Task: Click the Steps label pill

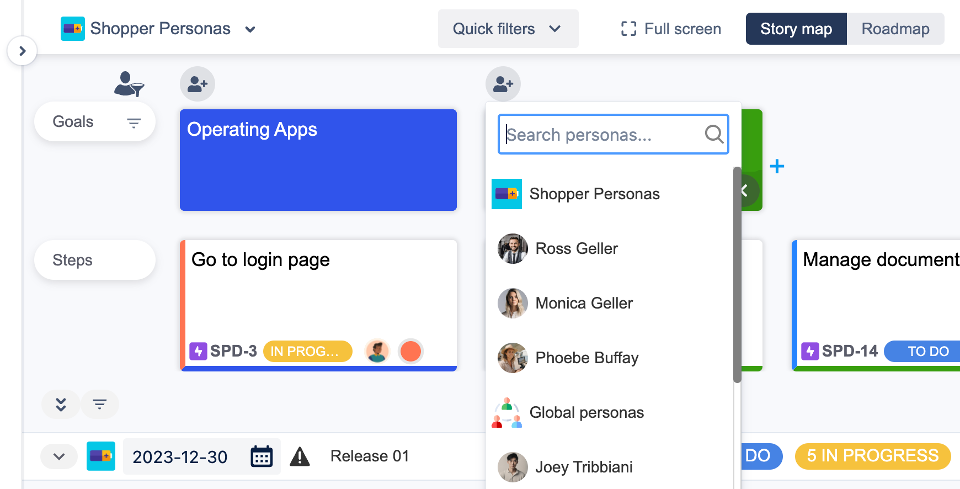Action: tap(95, 260)
